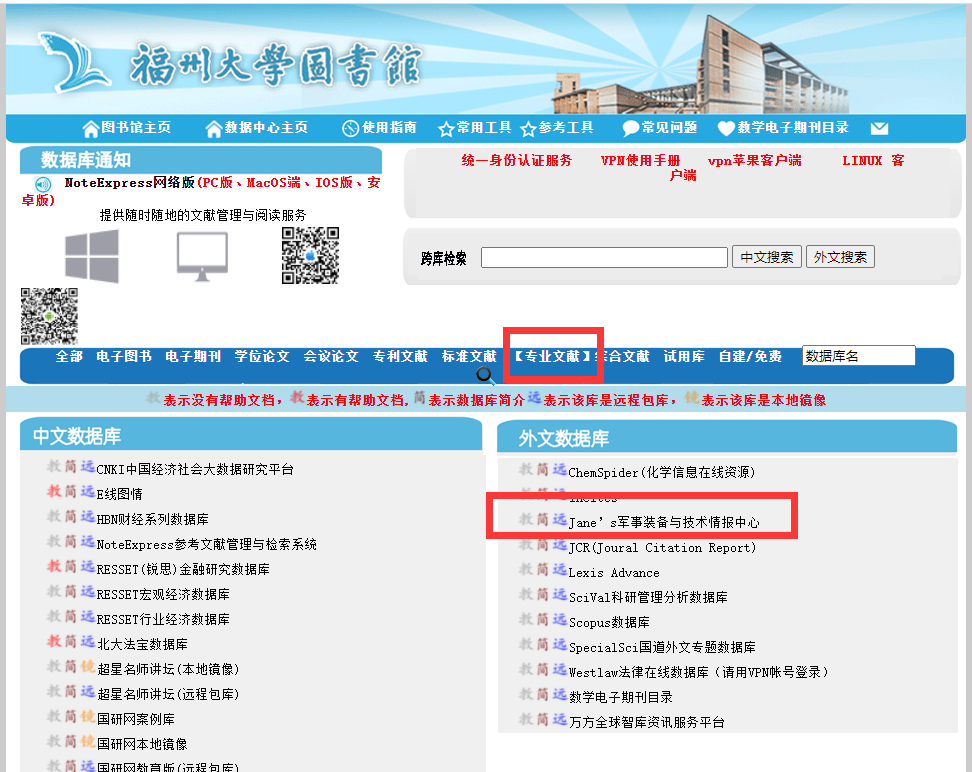Click the 教 help icon for 北大法宝数据库

coord(54,643)
